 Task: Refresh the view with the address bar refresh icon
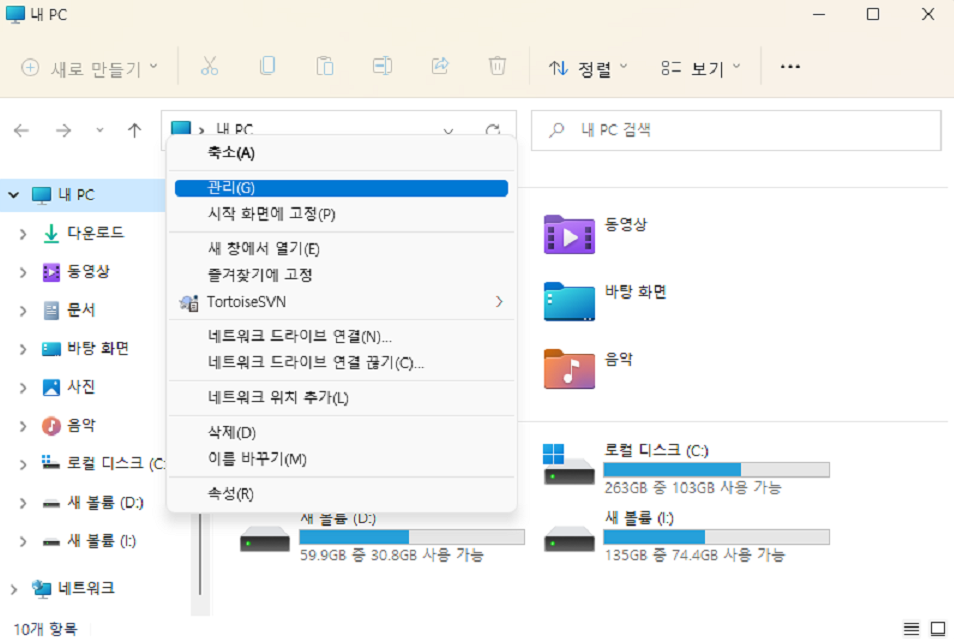point(491,130)
